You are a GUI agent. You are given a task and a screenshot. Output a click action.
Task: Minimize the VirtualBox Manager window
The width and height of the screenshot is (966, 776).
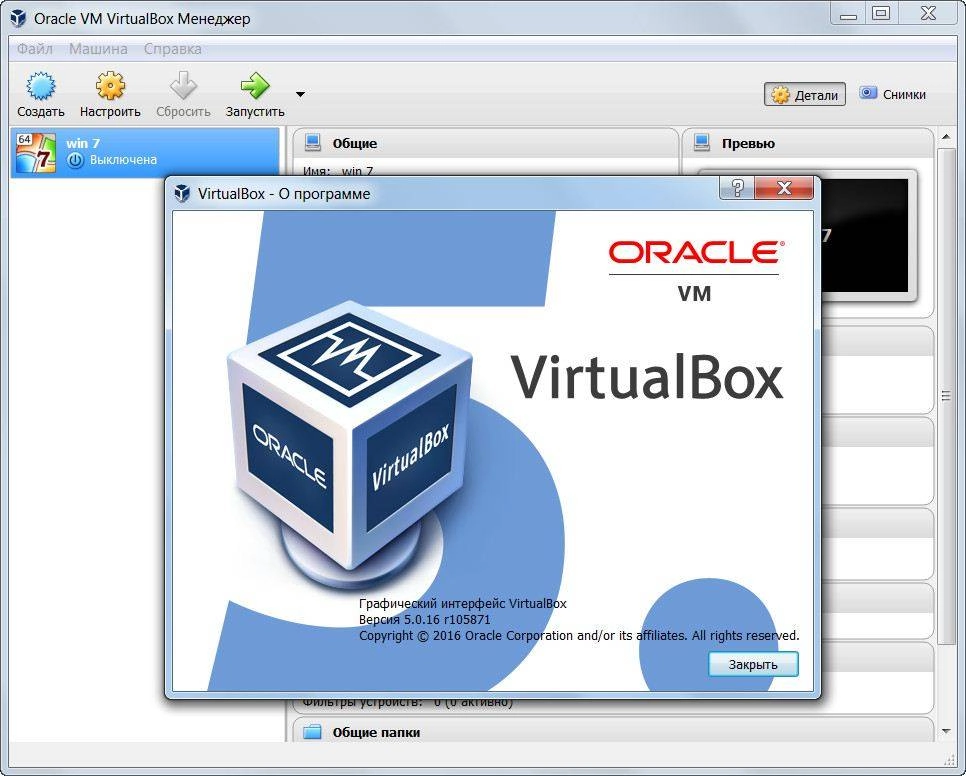coord(848,14)
